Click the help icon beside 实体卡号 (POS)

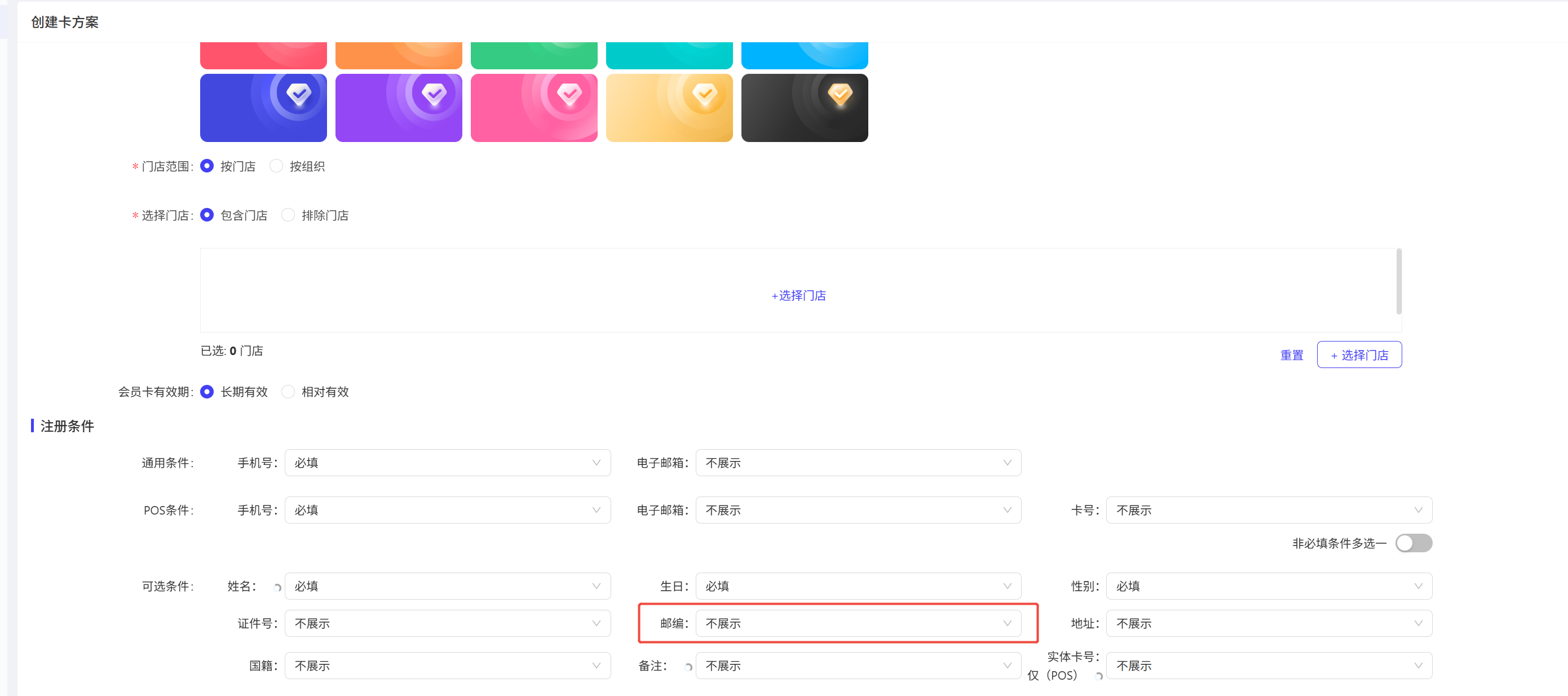click(x=1098, y=676)
